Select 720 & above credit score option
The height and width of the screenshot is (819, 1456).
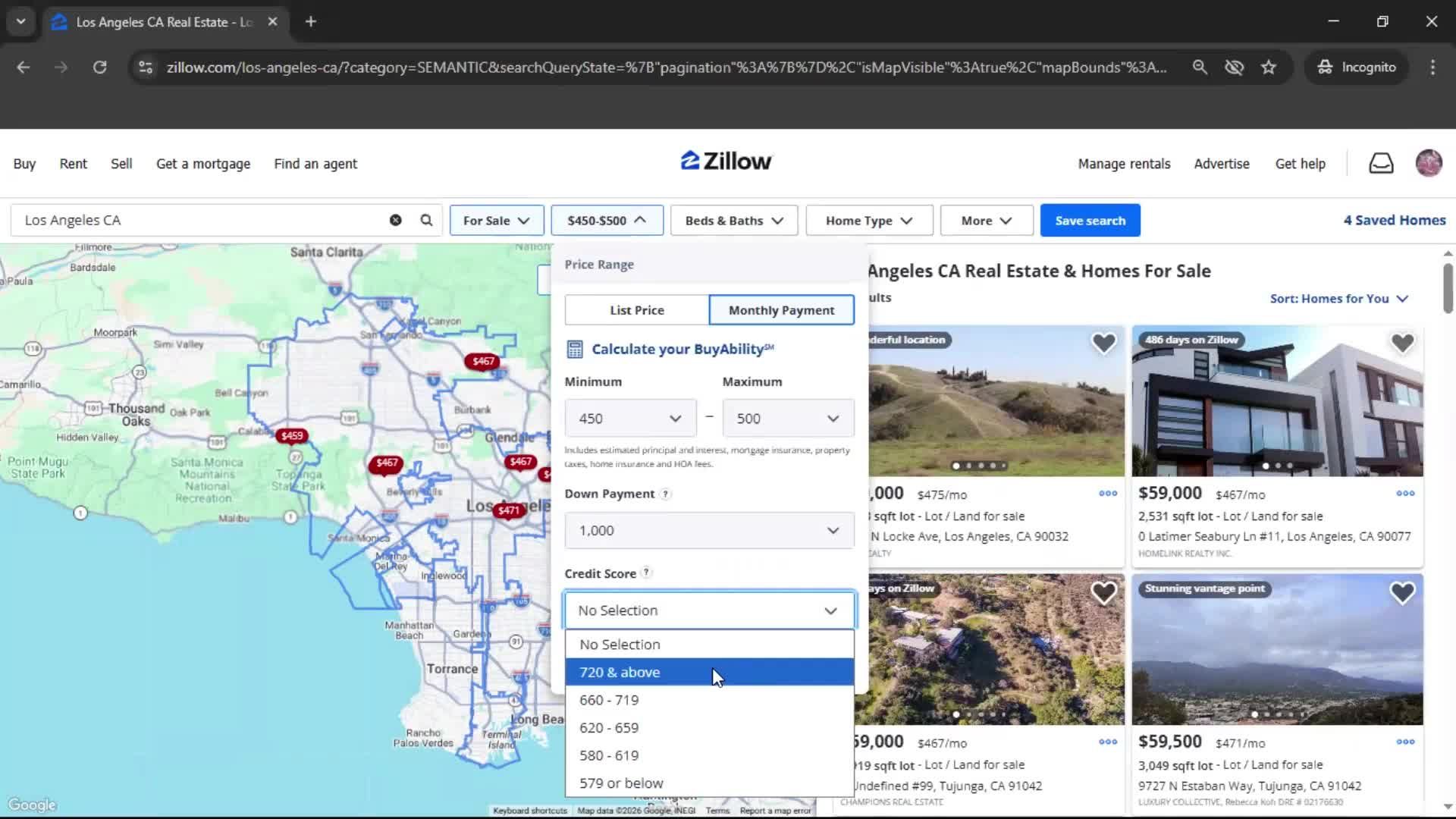(x=620, y=672)
